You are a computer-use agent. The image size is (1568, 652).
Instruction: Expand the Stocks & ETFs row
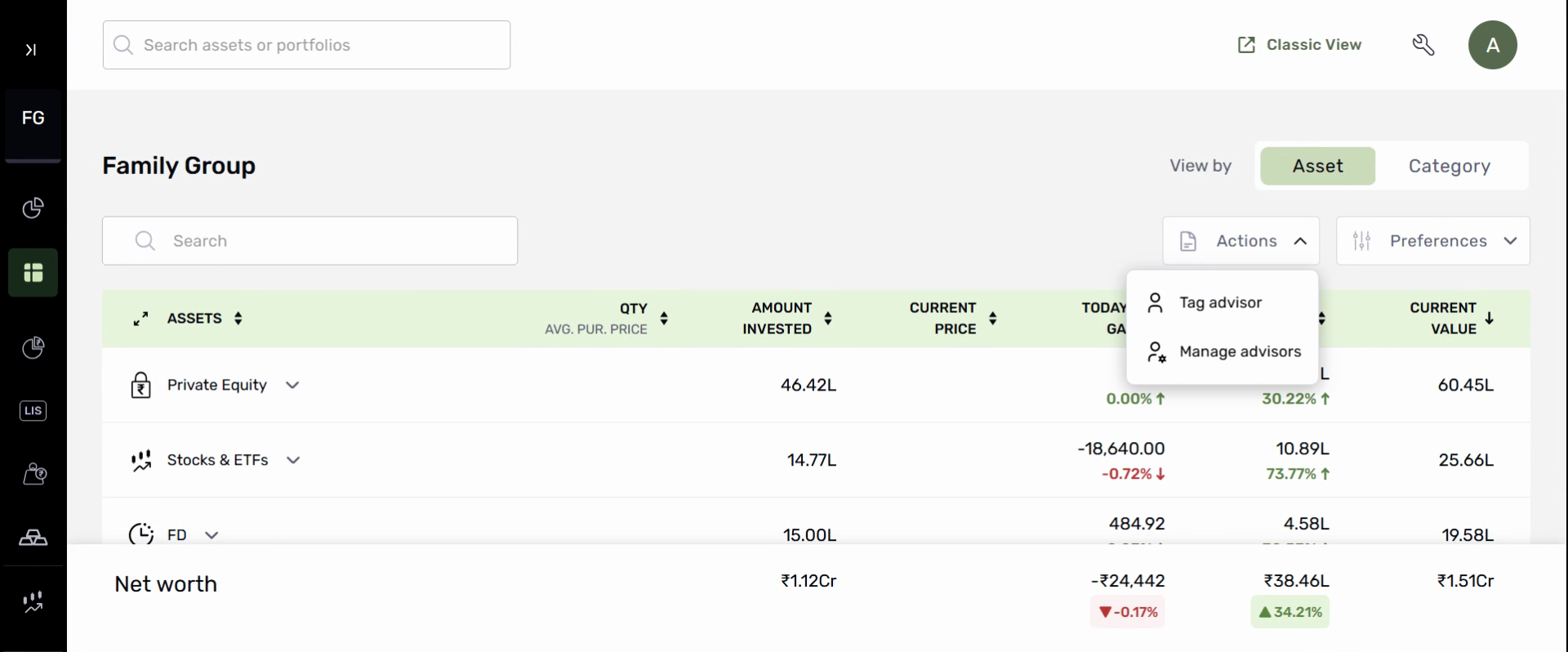(x=293, y=460)
